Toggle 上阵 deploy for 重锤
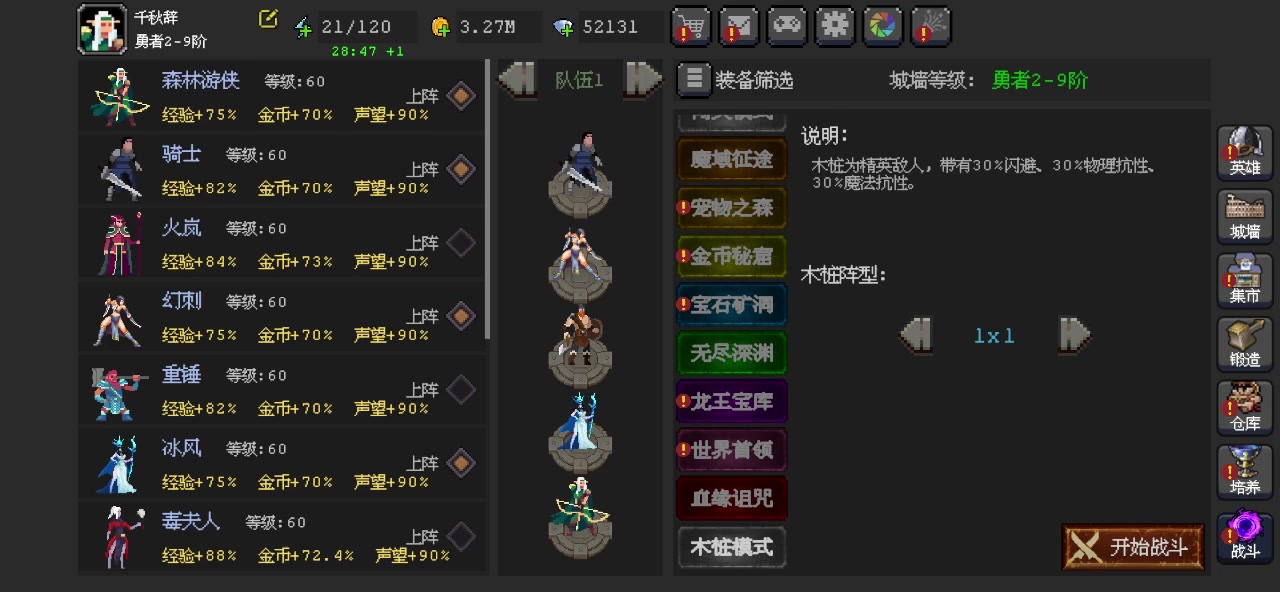The image size is (1280, 592). click(461, 390)
